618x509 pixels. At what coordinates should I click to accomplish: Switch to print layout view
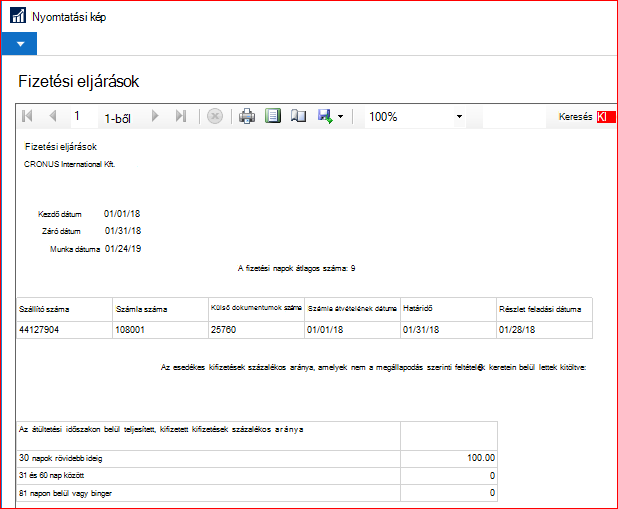pyautogui.click(x=273, y=116)
